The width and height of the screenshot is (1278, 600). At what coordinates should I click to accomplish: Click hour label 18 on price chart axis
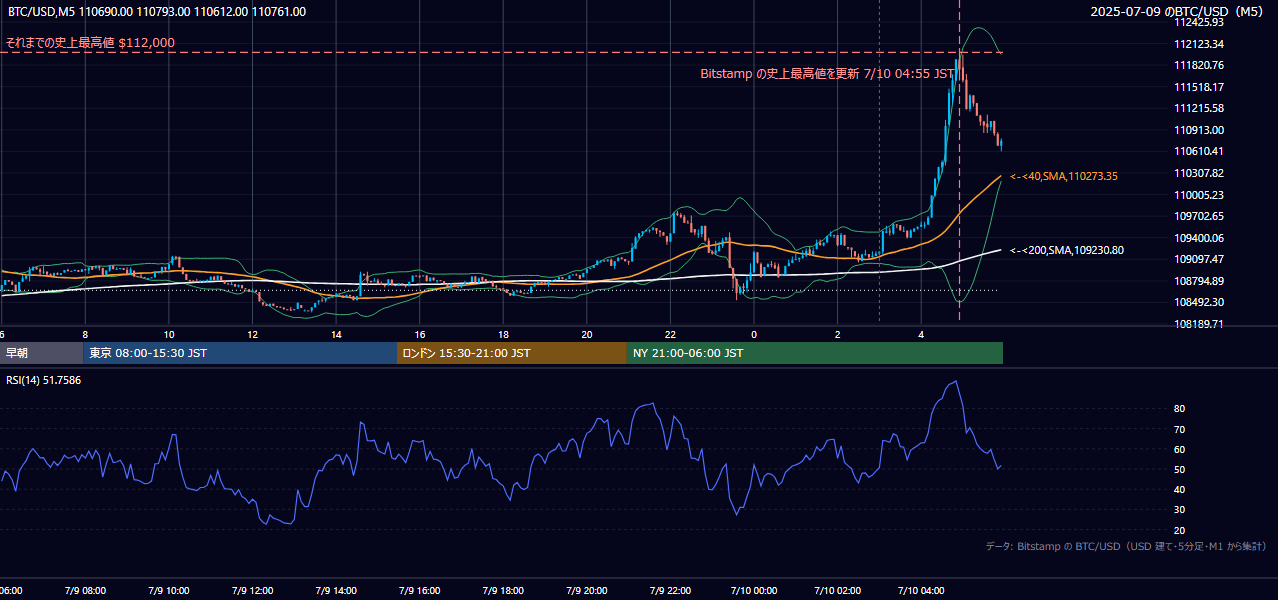coord(503,335)
